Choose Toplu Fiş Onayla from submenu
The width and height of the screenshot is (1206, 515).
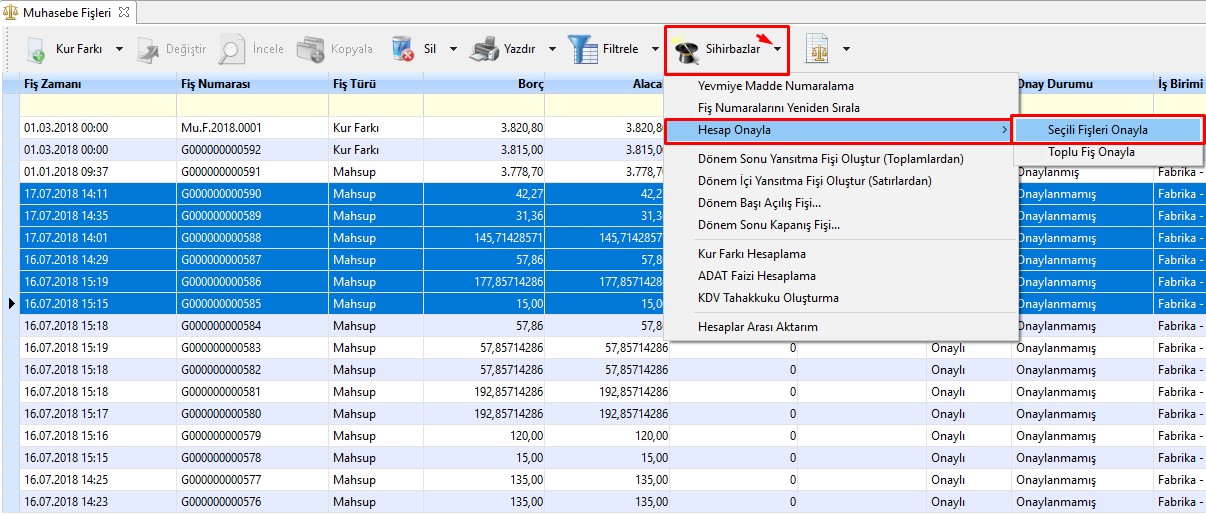click(x=1091, y=153)
